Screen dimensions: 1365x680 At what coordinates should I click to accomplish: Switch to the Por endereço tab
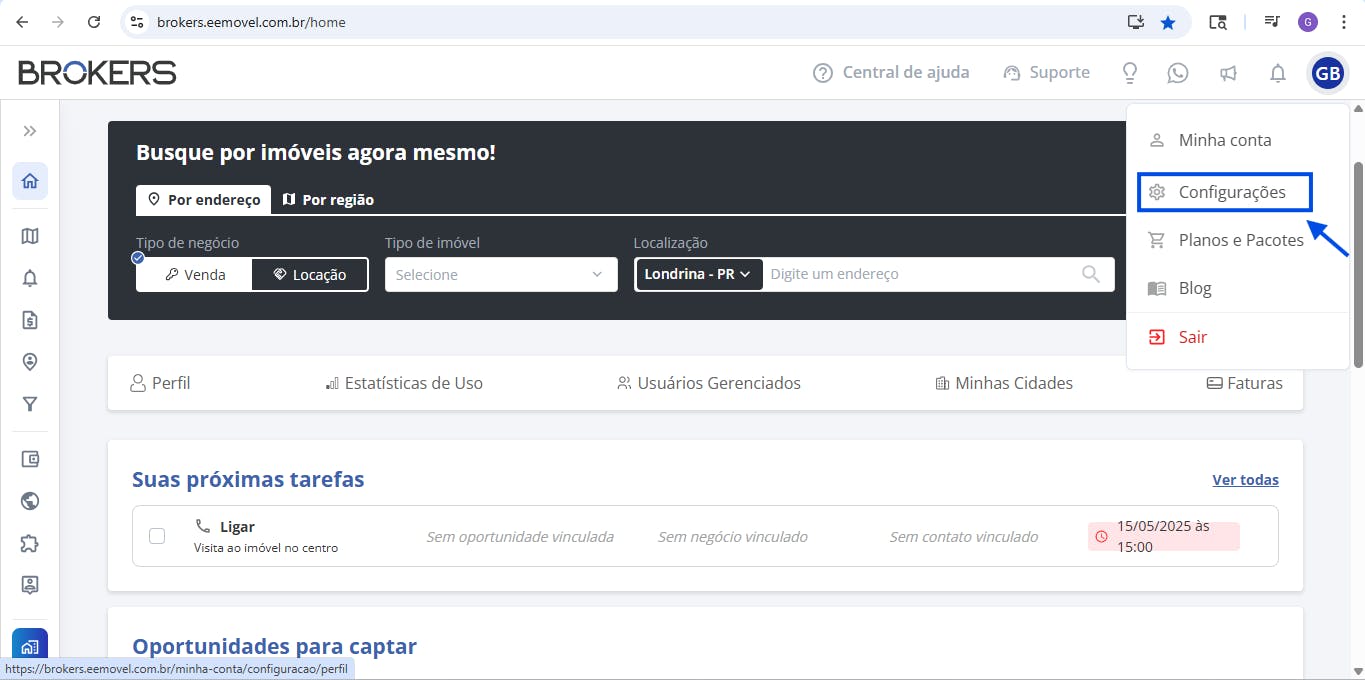(204, 199)
